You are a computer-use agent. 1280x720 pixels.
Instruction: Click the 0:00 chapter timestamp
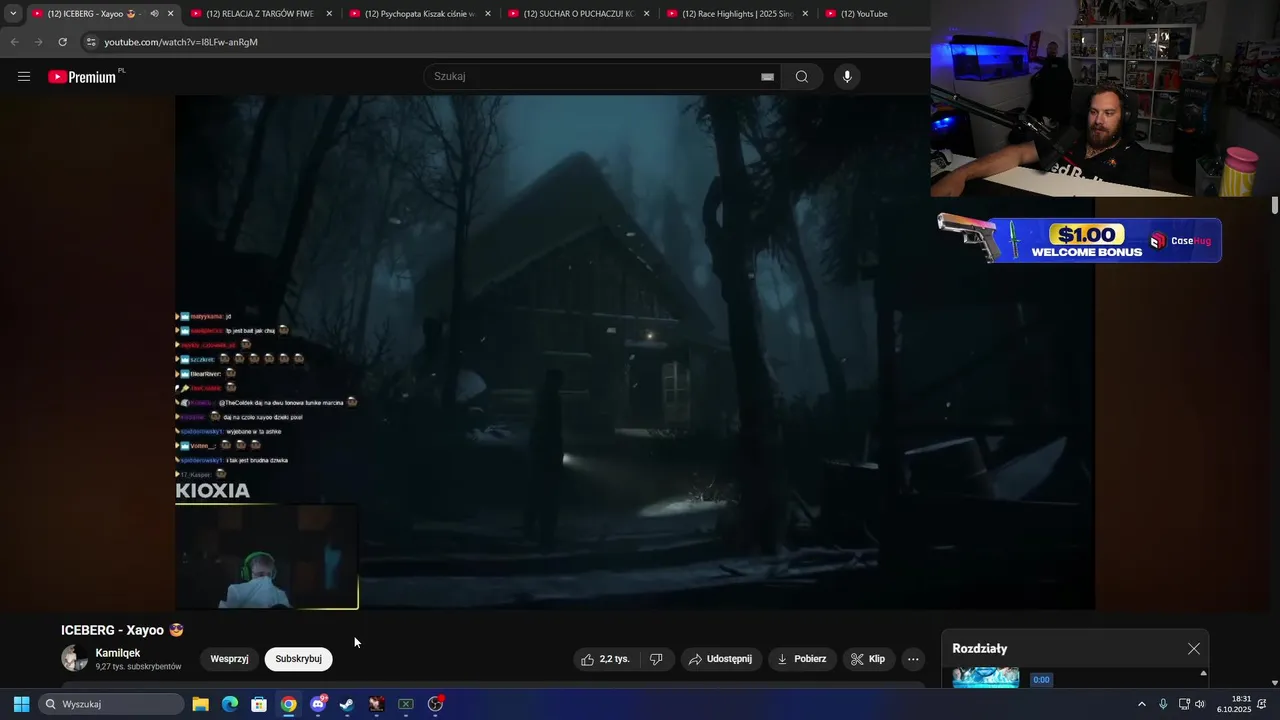tap(1041, 680)
